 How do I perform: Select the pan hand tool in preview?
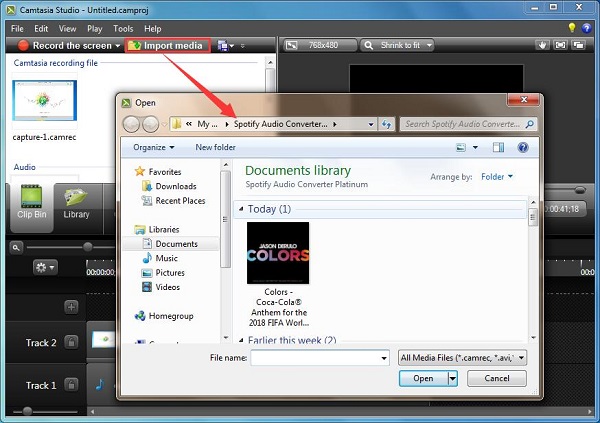pos(542,45)
